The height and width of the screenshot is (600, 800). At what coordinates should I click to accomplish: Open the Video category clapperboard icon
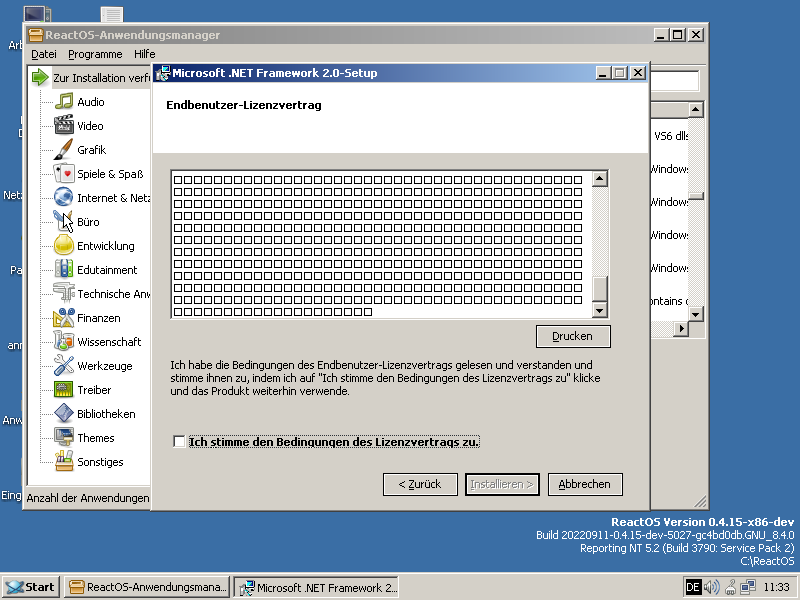click(x=64, y=126)
